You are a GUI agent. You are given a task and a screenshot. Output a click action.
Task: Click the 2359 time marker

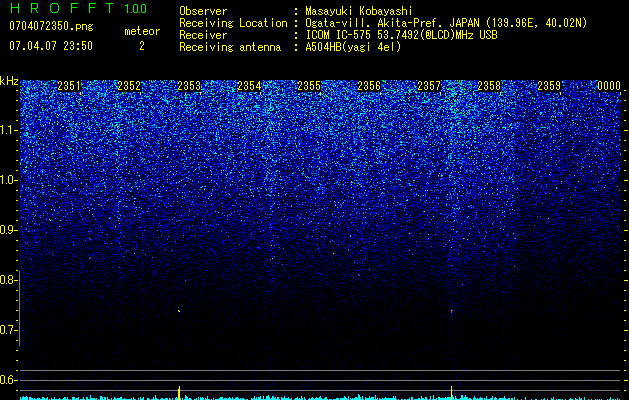point(549,86)
